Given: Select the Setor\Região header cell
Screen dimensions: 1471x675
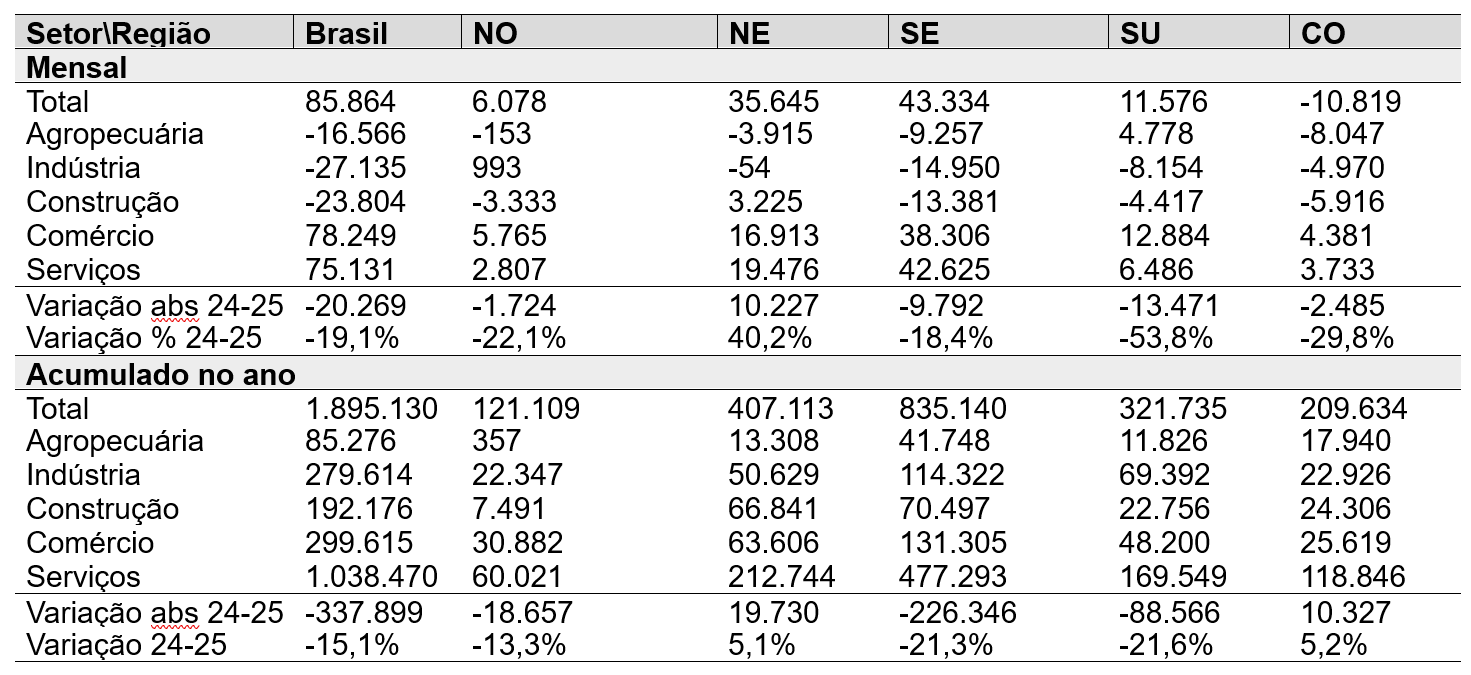Looking at the screenshot, I should point(119,33).
